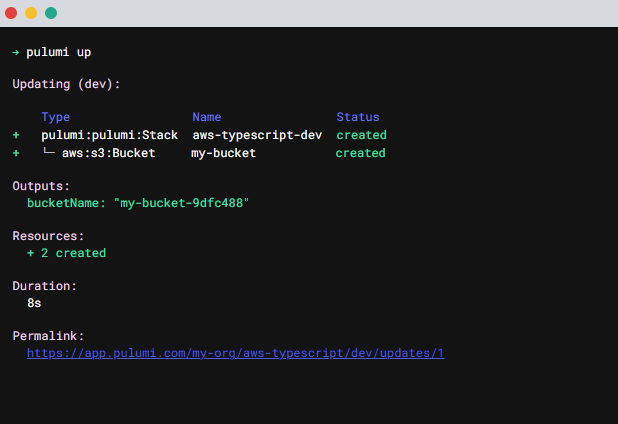The width and height of the screenshot is (618, 424).
Task: Select the '8s' duration value
Action: [x=34, y=303]
